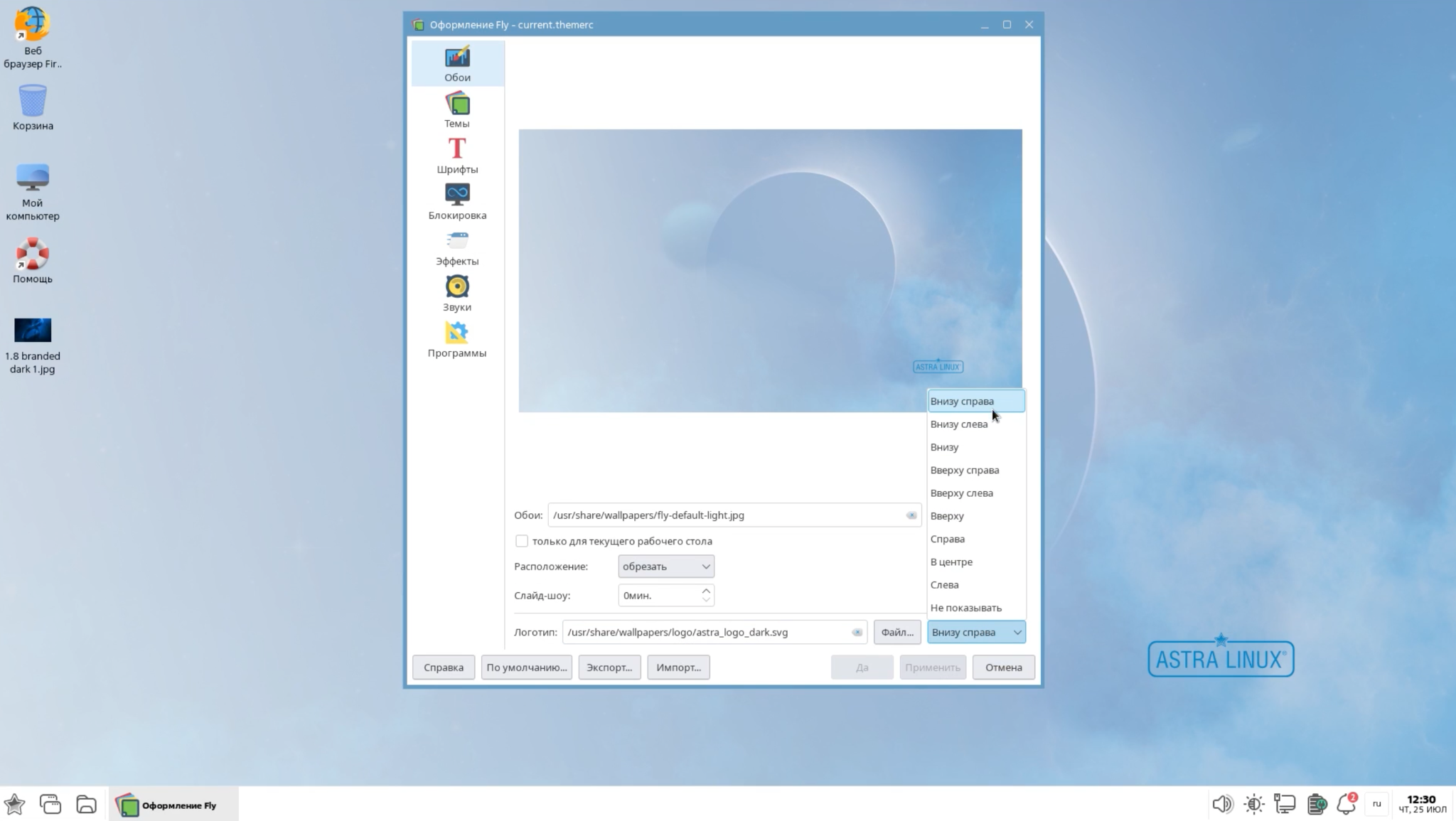Open the Блокировка settings icon
The image size is (1456, 821).
click(x=457, y=195)
